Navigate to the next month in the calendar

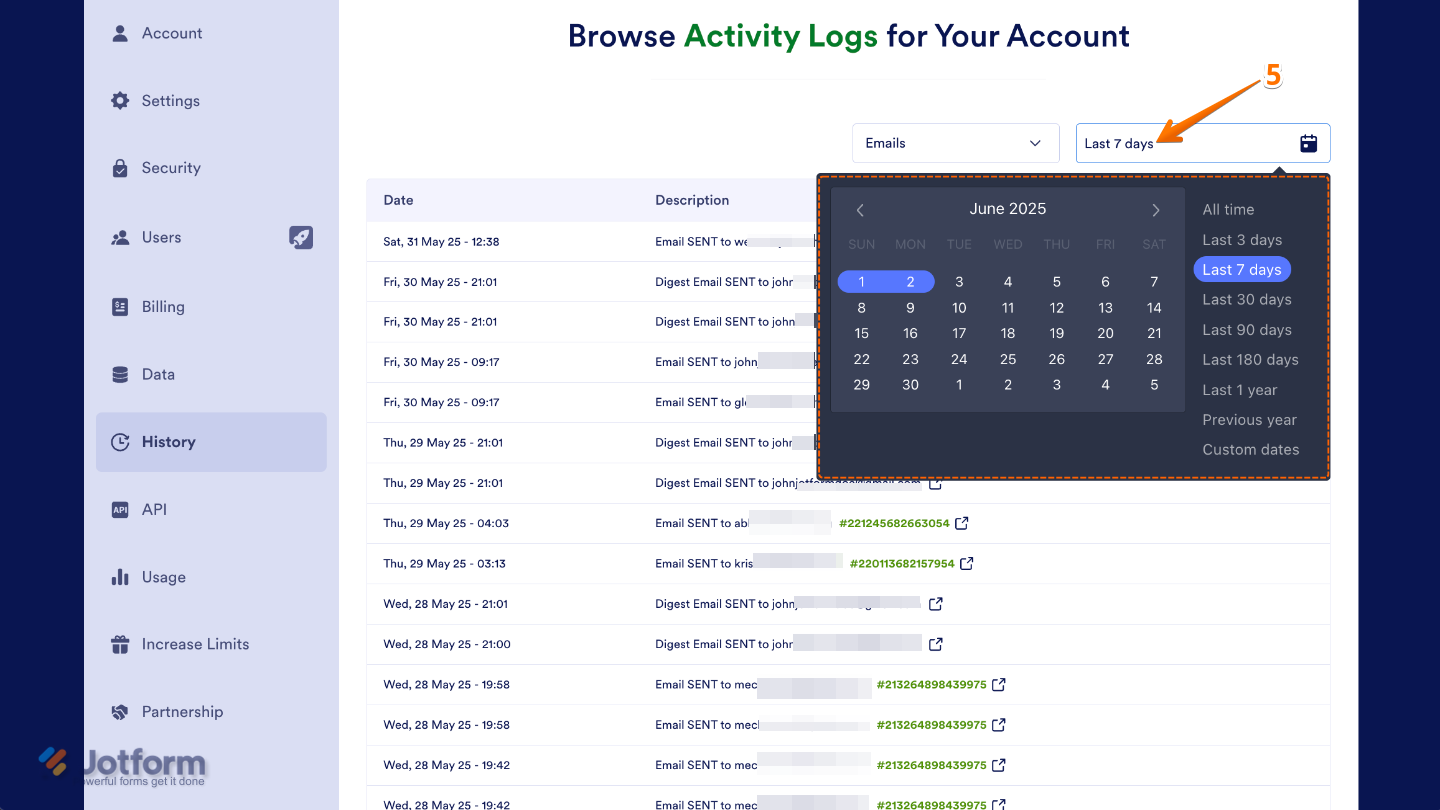coord(1155,209)
